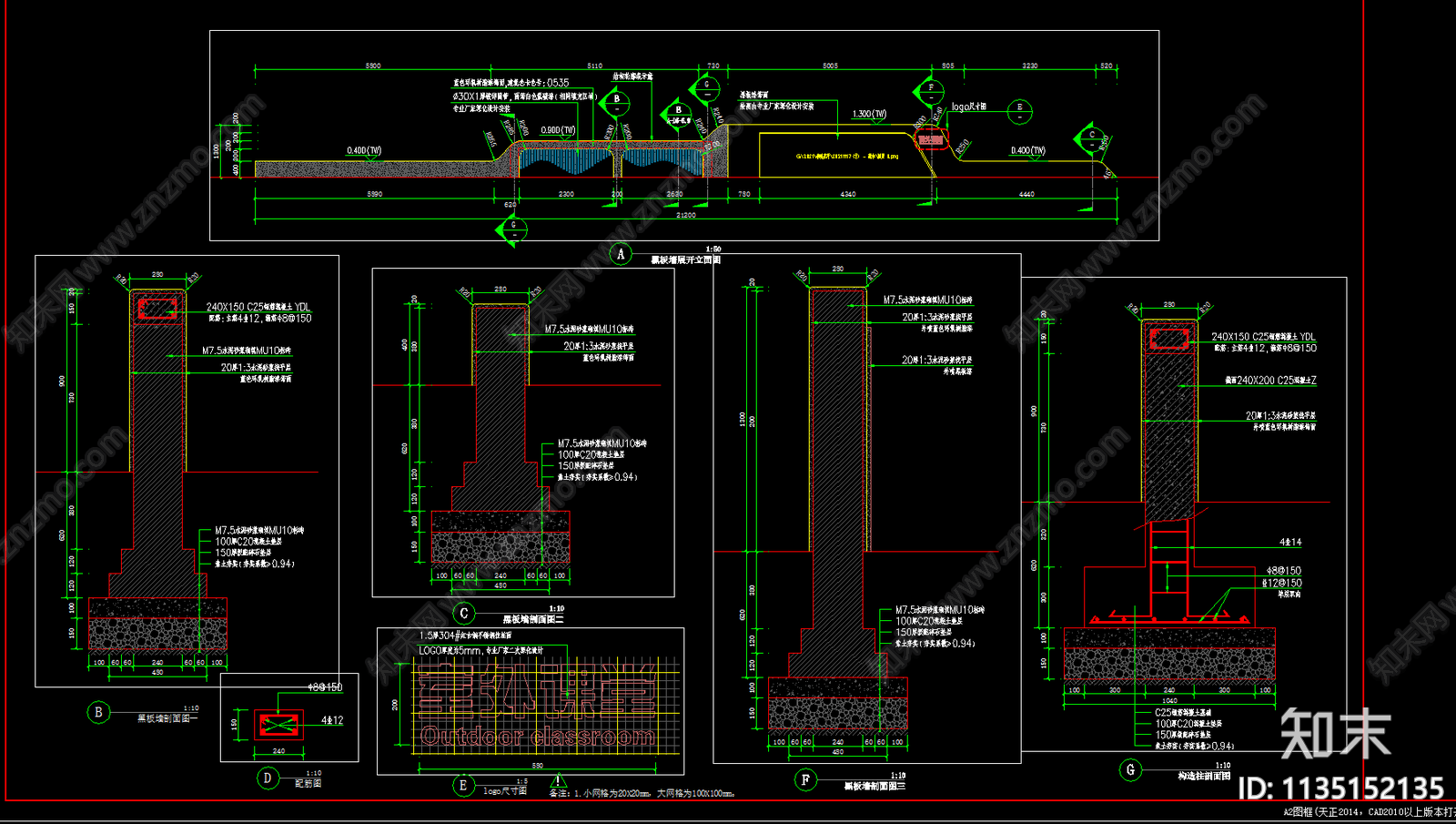The width and height of the screenshot is (1456, 824).
Task: Click the 备注 grid-size note text
Action: (x=642, y=793)
